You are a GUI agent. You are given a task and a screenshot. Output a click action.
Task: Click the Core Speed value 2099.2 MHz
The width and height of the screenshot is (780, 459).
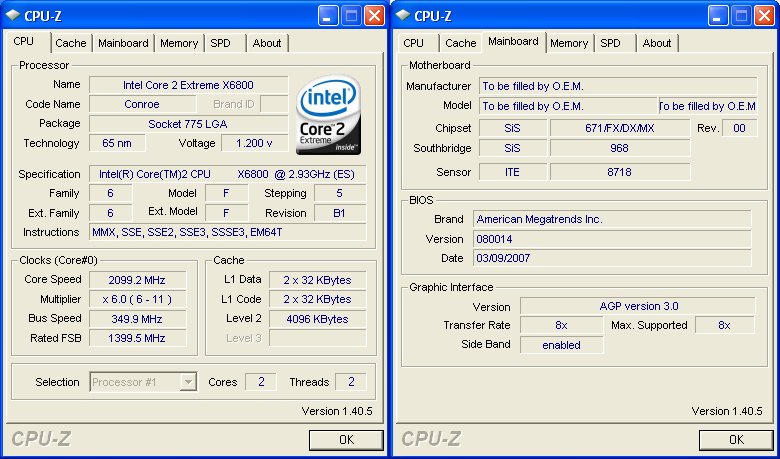click(x=138, y=280)
